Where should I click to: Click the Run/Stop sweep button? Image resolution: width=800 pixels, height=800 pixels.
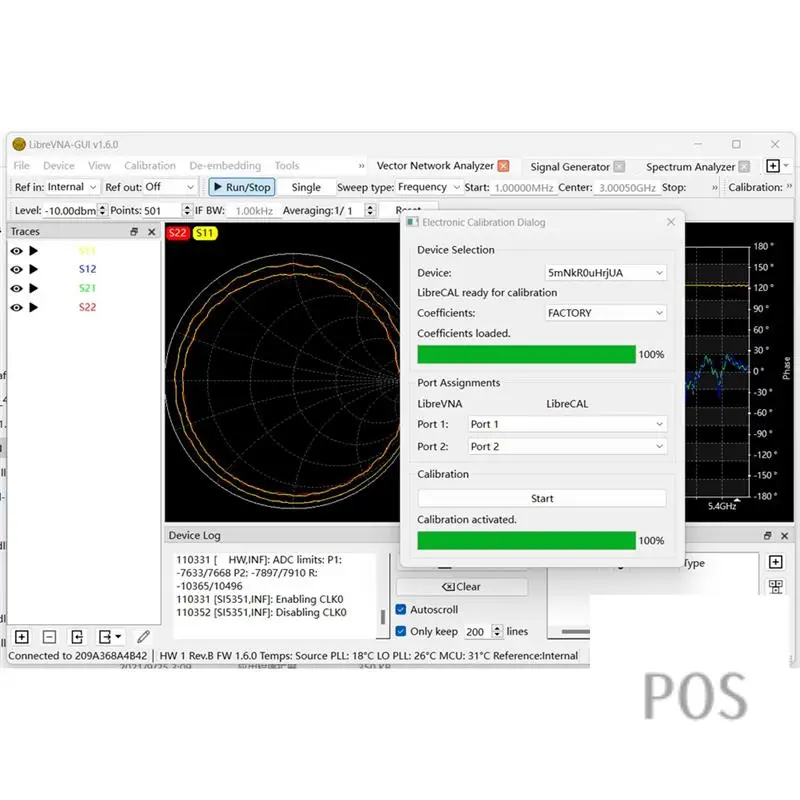[242, 187]
